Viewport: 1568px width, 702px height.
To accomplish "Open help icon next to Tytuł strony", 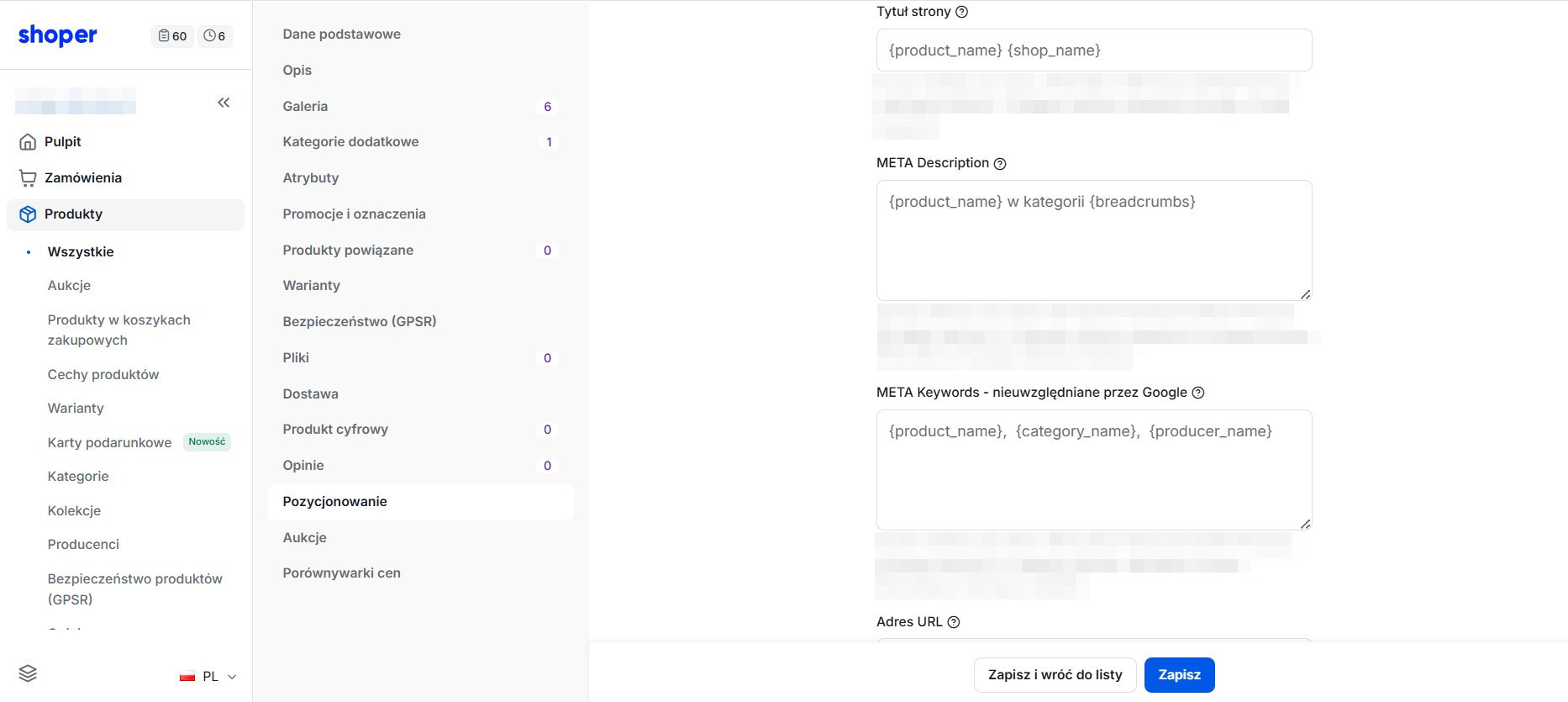I will 962,12.
